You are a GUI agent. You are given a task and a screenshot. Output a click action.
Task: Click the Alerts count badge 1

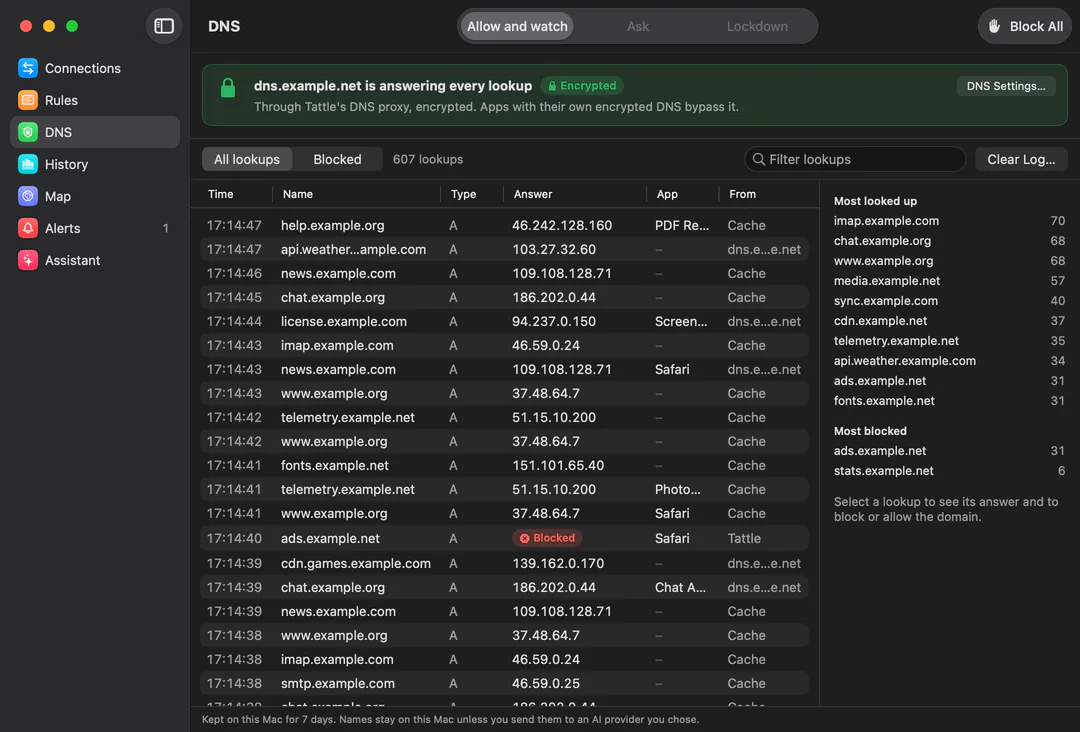click(x=165, y=228)
